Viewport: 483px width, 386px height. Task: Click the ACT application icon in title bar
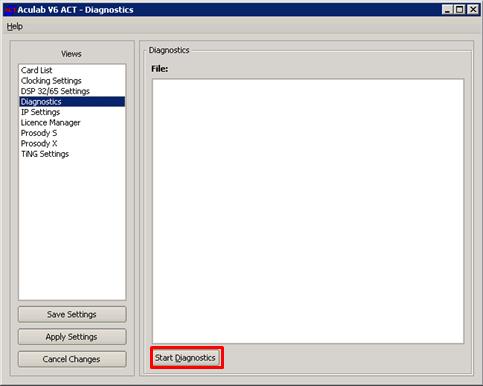10,10
